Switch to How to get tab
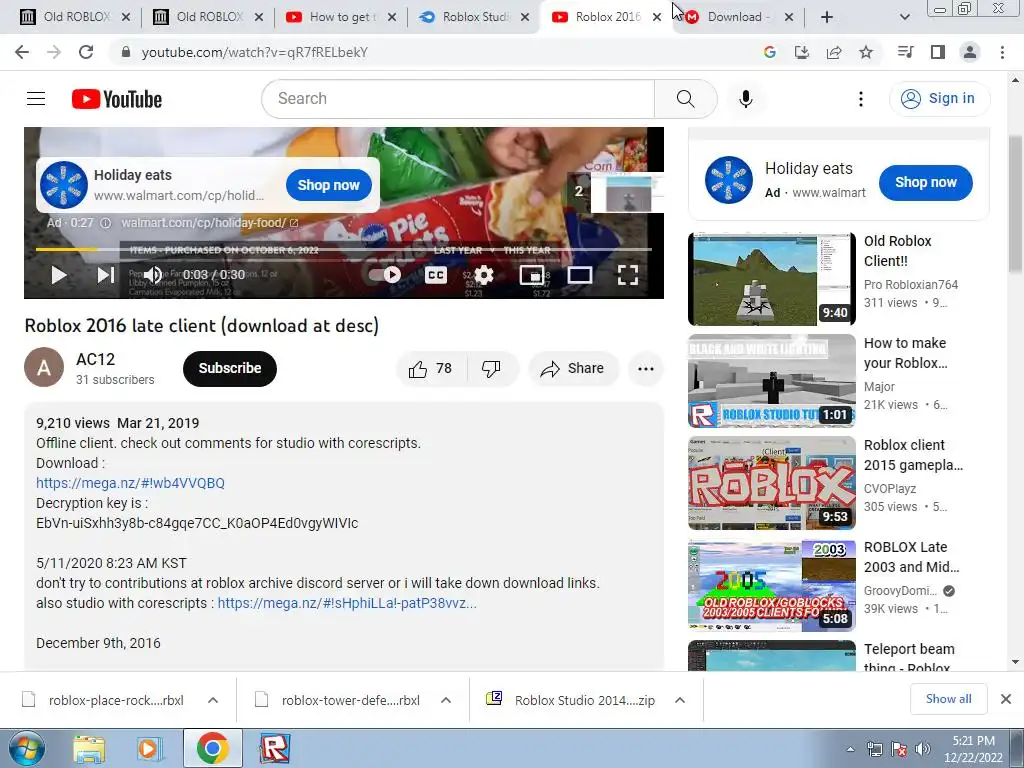Image resolution: width=1024 pixels, height=768 pixels. pos(340,17)
